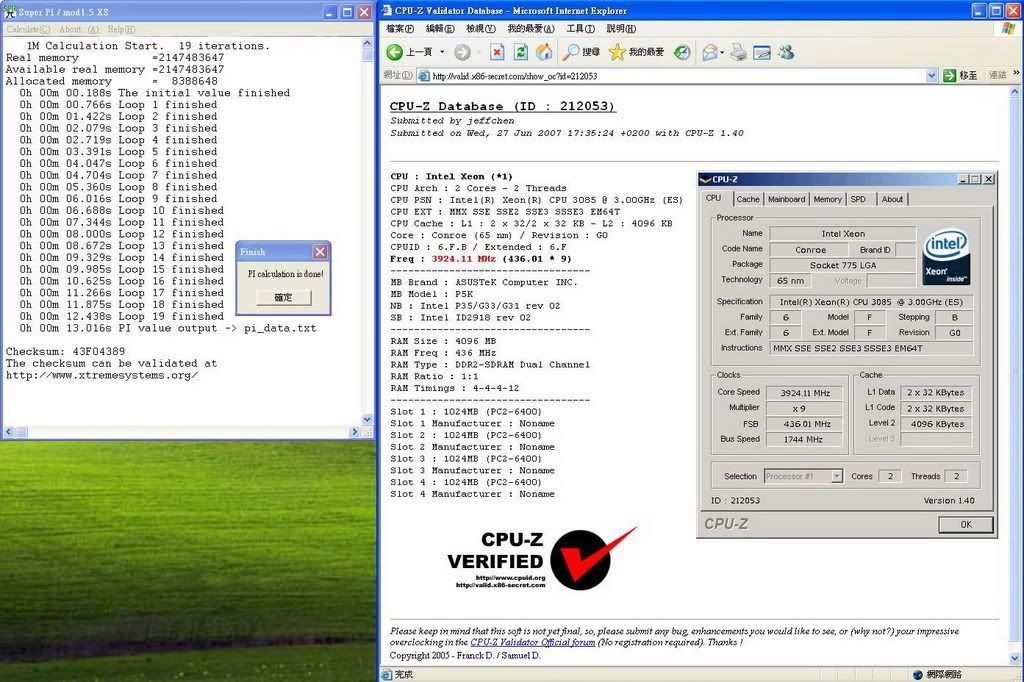Expand the address bar URL dropdown
The width and height of the screenshot is (1024, 682).
(931, 75)
